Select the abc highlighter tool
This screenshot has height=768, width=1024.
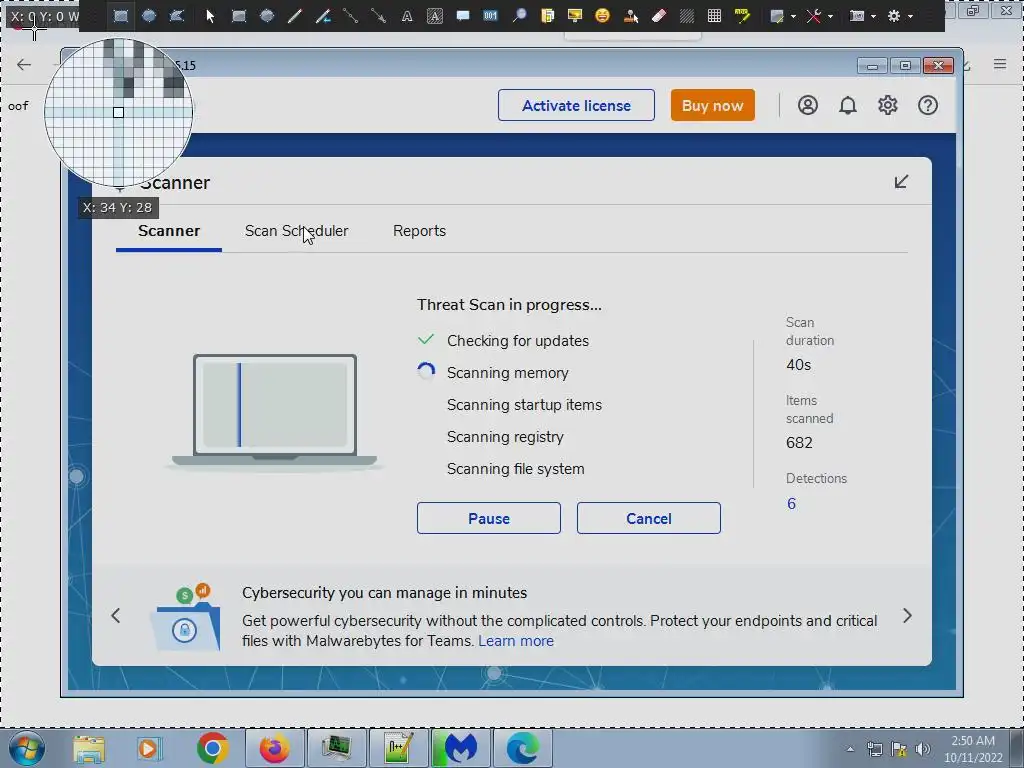pyautogui.click(x=743, y=16)
